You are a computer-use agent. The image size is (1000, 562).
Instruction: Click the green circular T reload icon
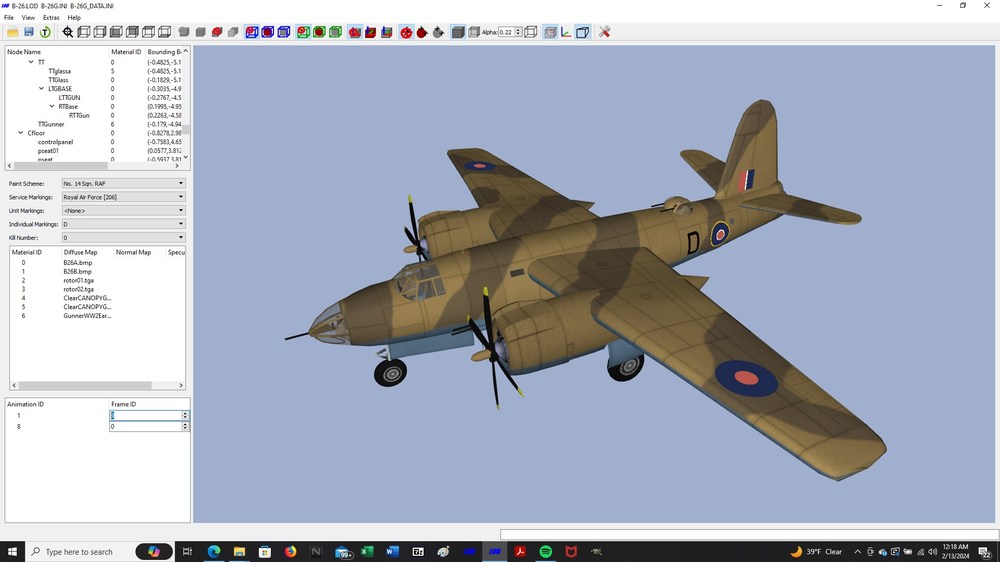[45, 32]
